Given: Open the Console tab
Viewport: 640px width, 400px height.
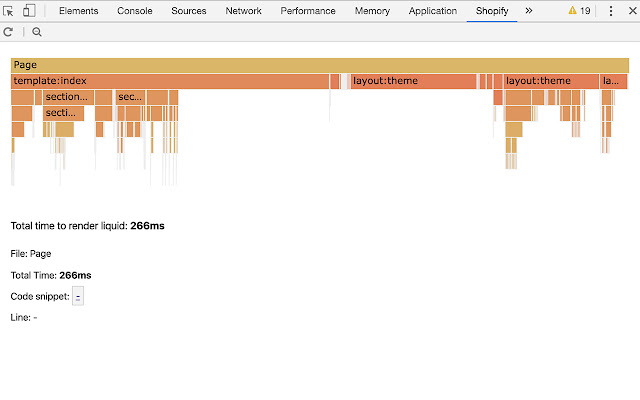Looking at the screenshot, I should (x=135, y=11).
